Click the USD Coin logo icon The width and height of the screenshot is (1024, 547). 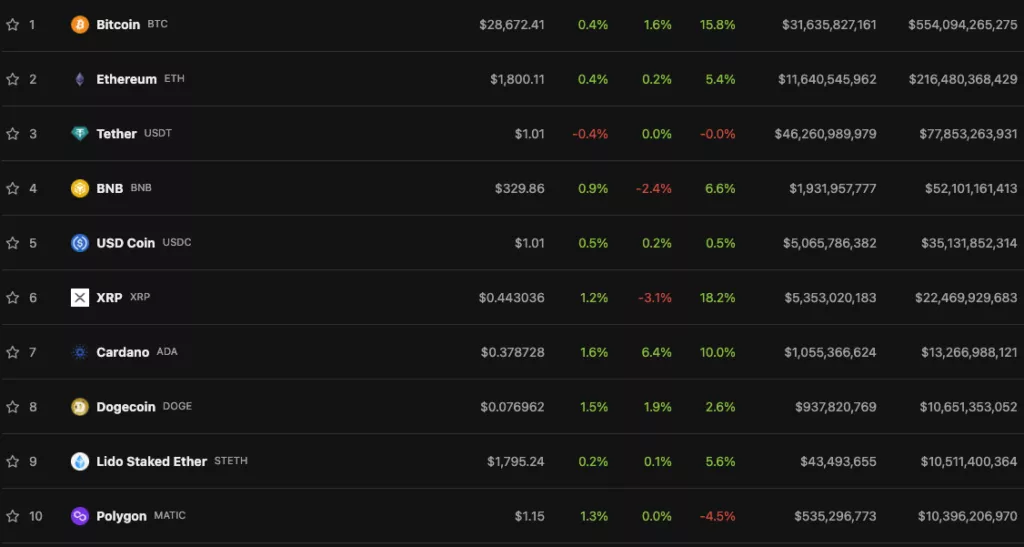80,243
